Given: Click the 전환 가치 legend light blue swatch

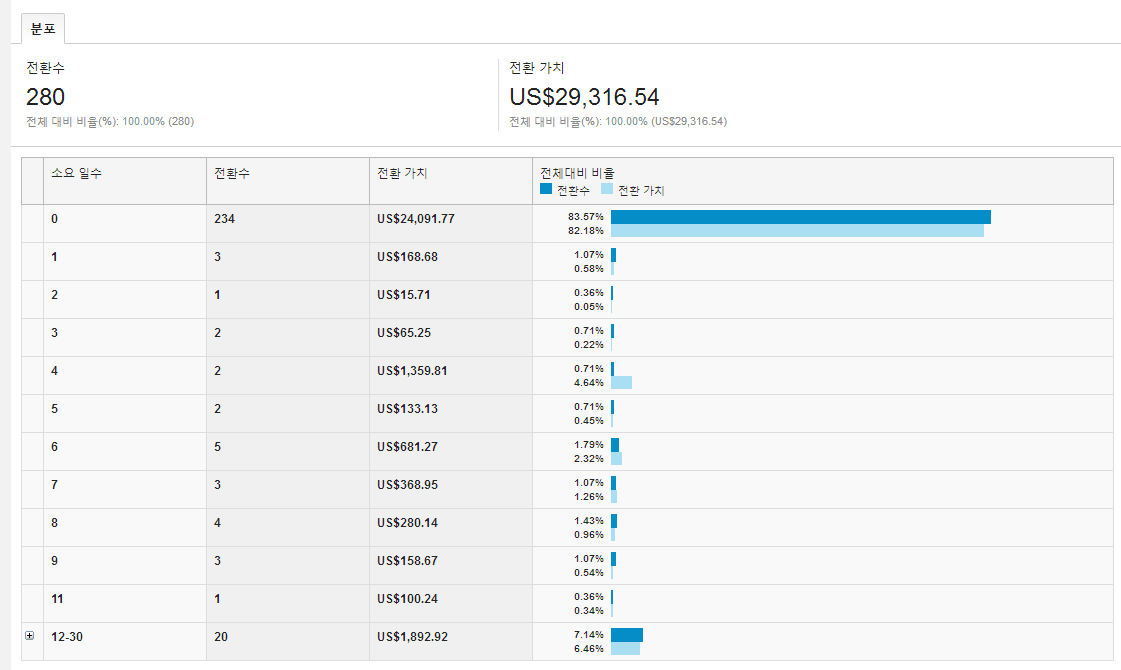Looking at the screenshot, I should click(607, 189).
